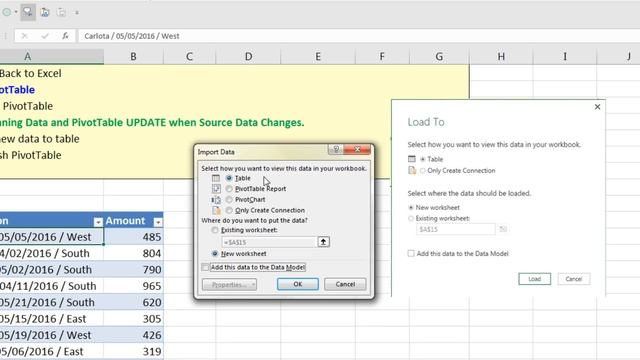Screen dimensions: 640x360
Task: Click the customize Quick Access toolbar arrow
Action: [x=77, y=13]
